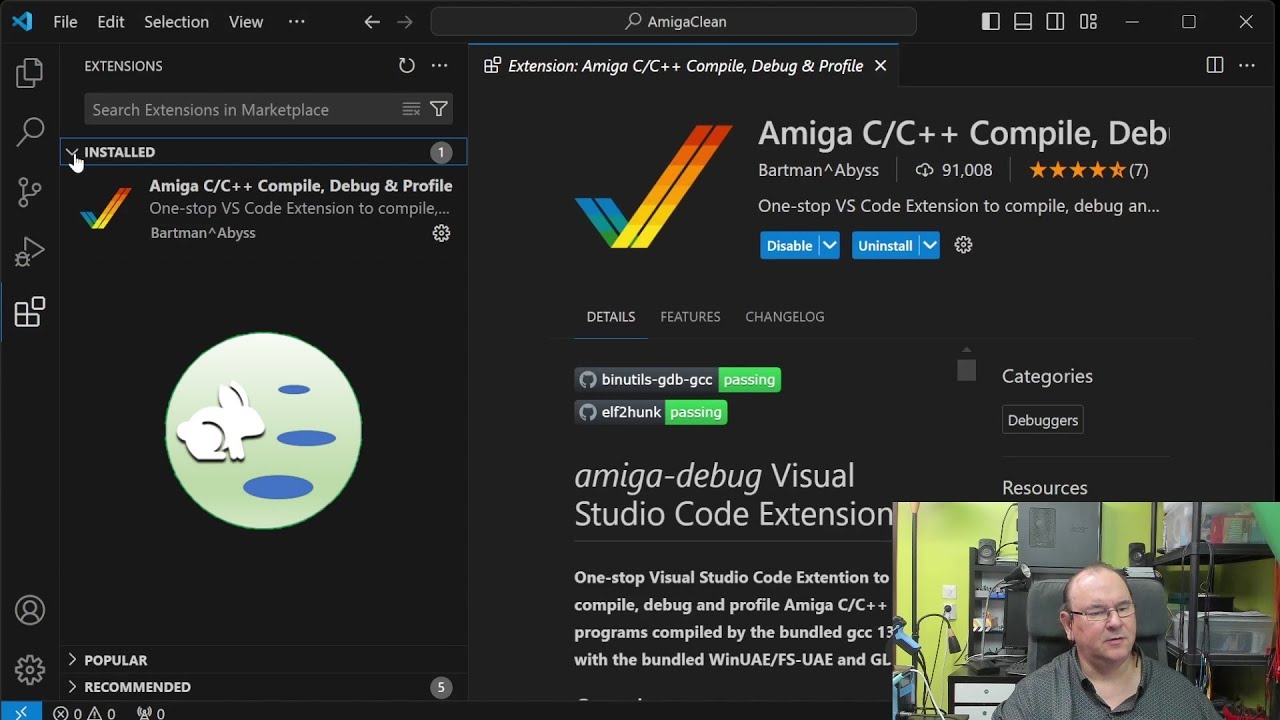Select the Extensions view icon
This screenshot has width=1280, height=720.
pos(30,312)
